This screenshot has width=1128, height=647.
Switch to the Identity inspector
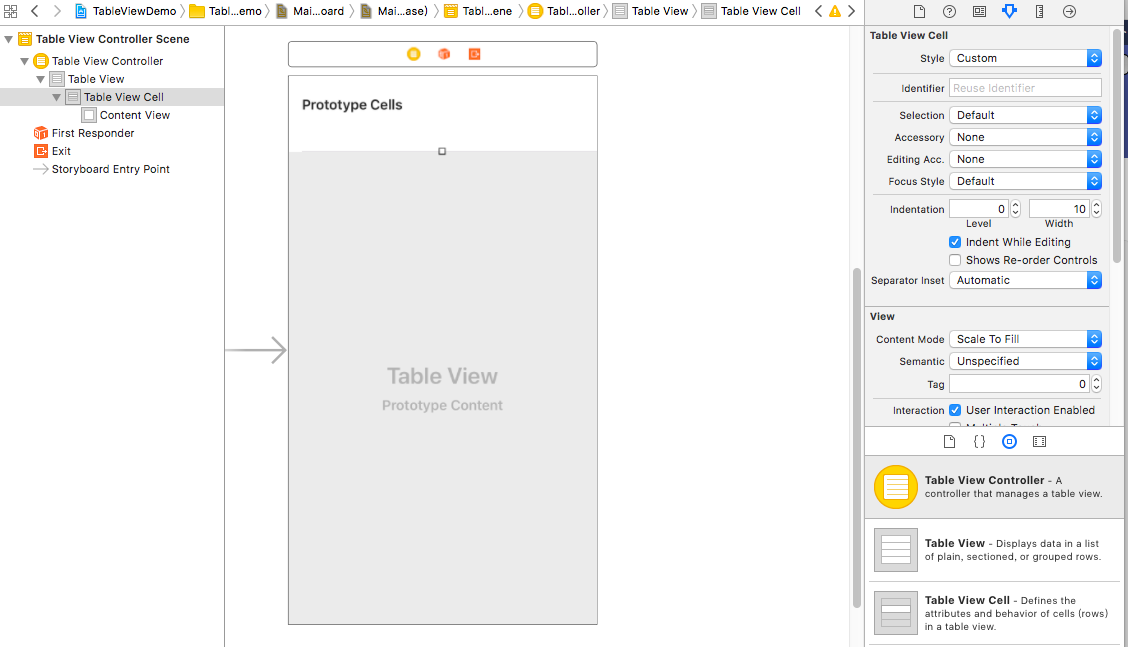(x=979, y=11)
